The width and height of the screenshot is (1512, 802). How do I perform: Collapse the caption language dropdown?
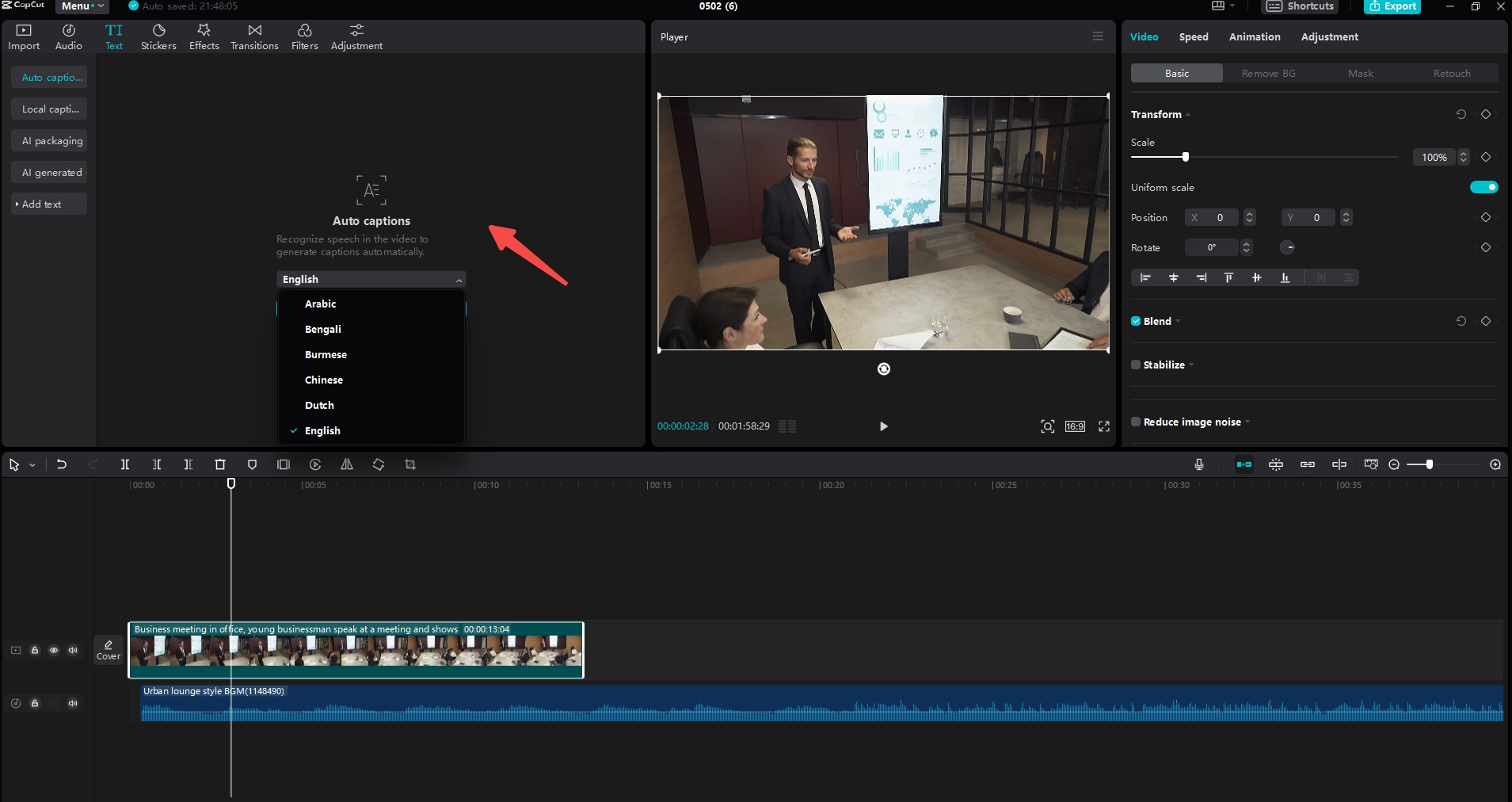click(x=458, y=279)
